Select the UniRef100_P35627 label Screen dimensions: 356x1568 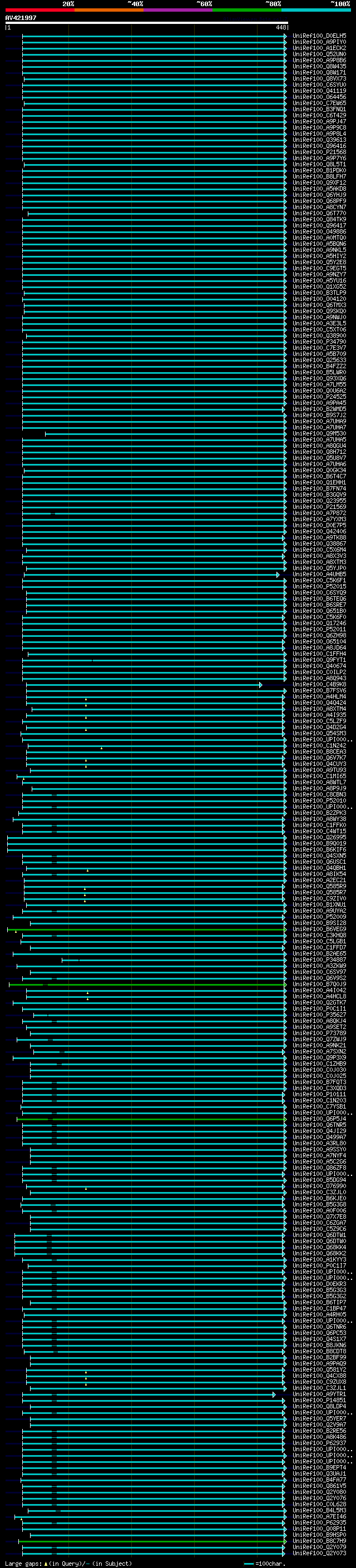click(319, 1015)
